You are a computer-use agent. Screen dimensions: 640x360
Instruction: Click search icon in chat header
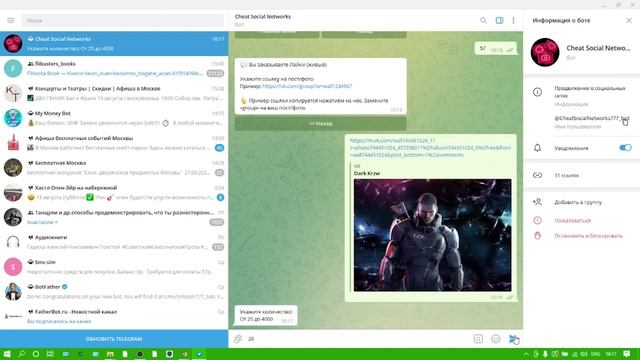tap(483, 20)
